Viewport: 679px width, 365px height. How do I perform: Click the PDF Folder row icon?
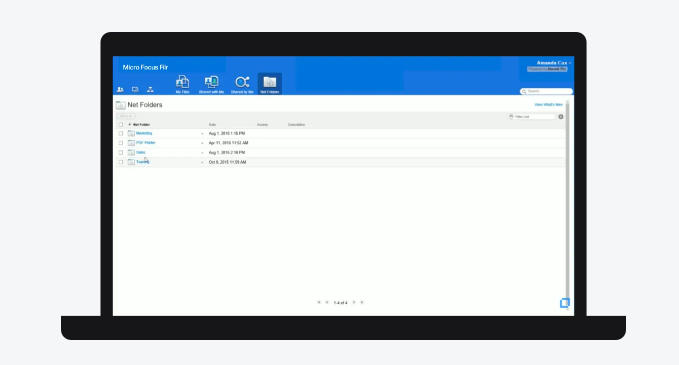[x=131, y=143]
